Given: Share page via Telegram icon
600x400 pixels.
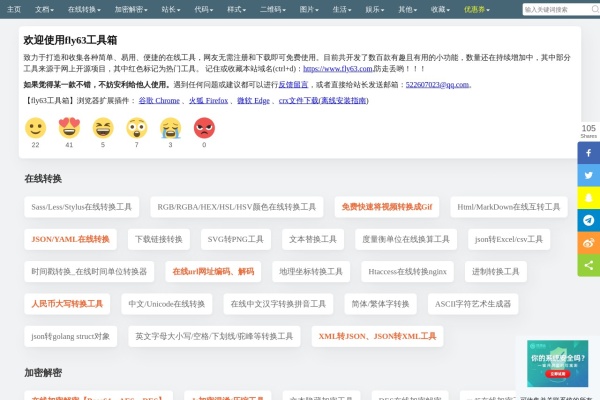Looking at the screenshot, I should [x=588, y=220].
